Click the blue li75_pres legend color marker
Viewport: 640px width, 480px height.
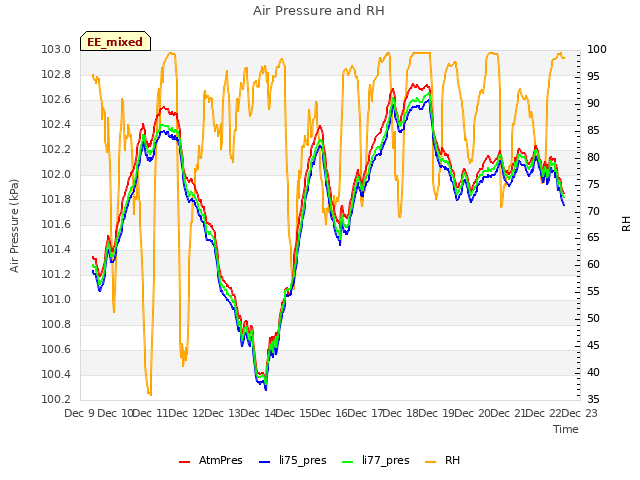(x=264, y=462)
